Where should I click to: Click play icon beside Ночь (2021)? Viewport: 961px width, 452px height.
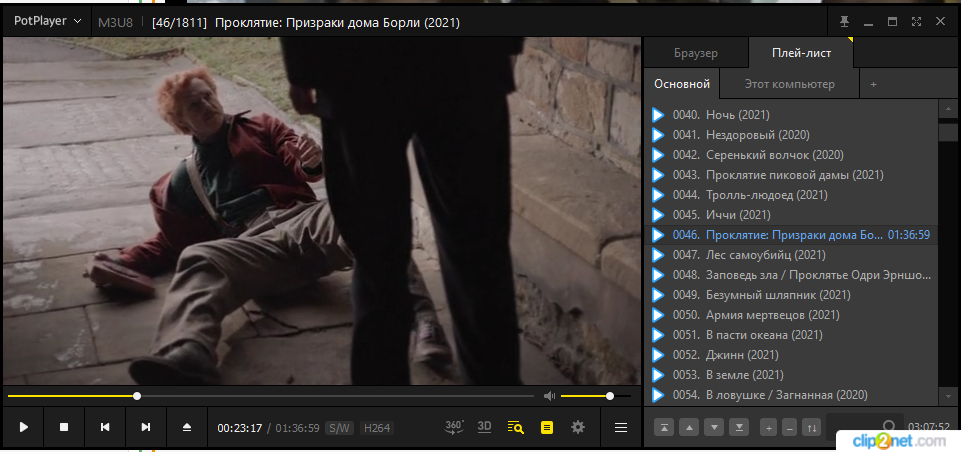tap(658, 115)
